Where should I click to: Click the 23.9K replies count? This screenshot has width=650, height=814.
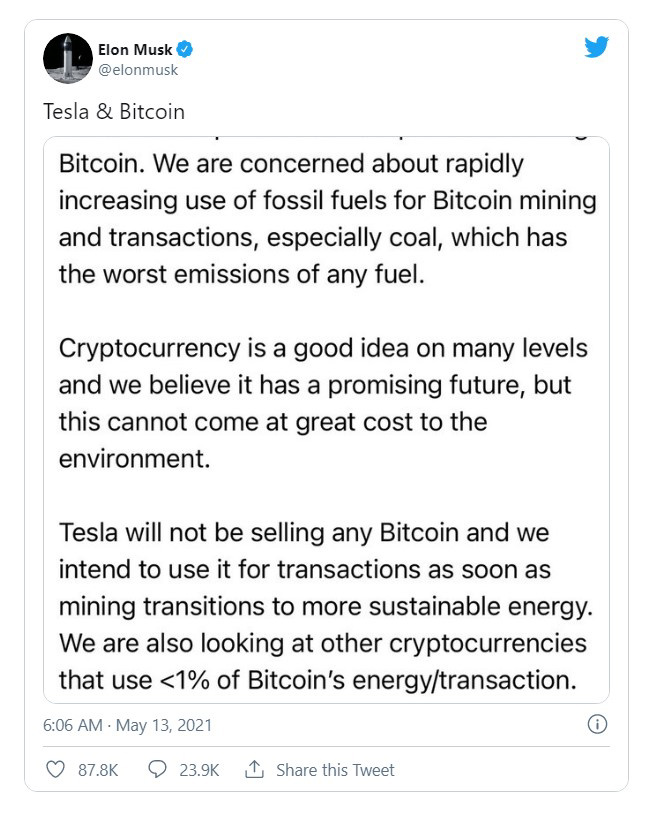pos(200,769)
